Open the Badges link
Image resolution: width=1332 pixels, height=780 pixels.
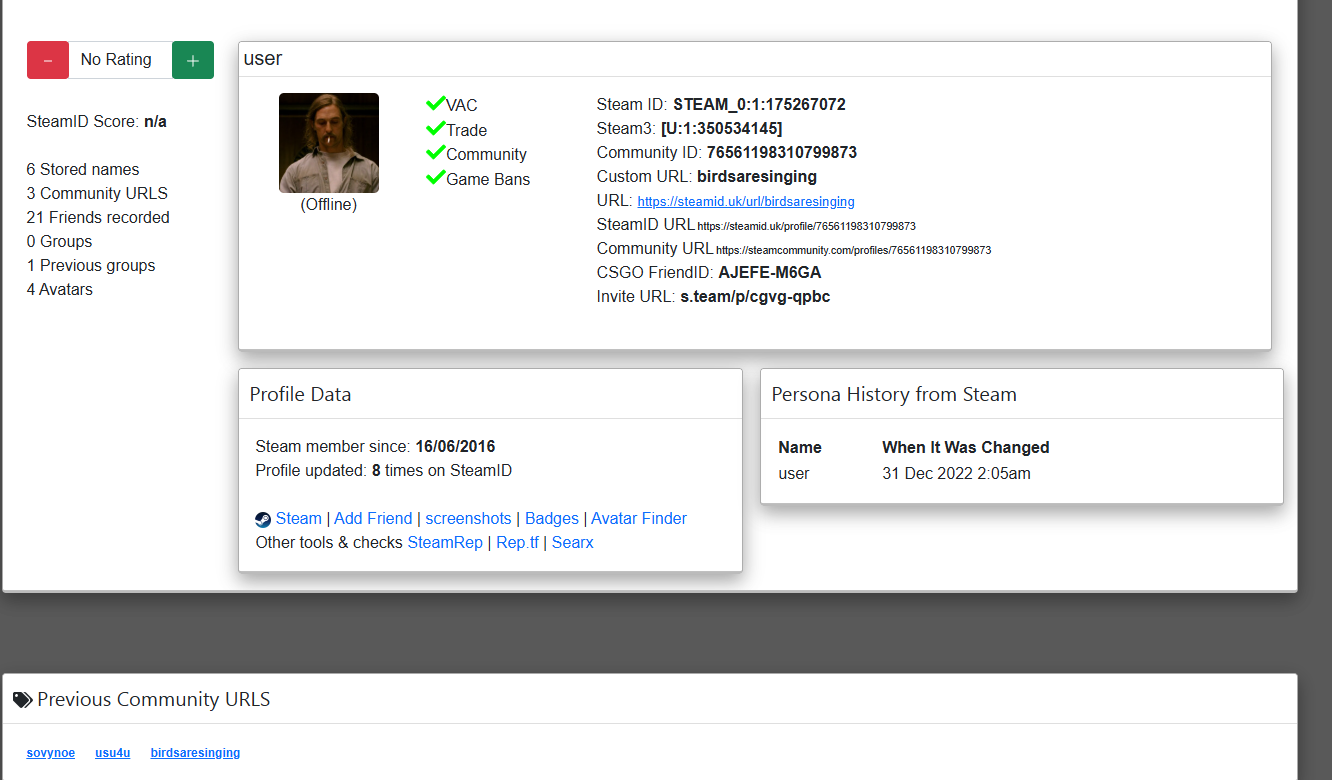click(552, 518)
